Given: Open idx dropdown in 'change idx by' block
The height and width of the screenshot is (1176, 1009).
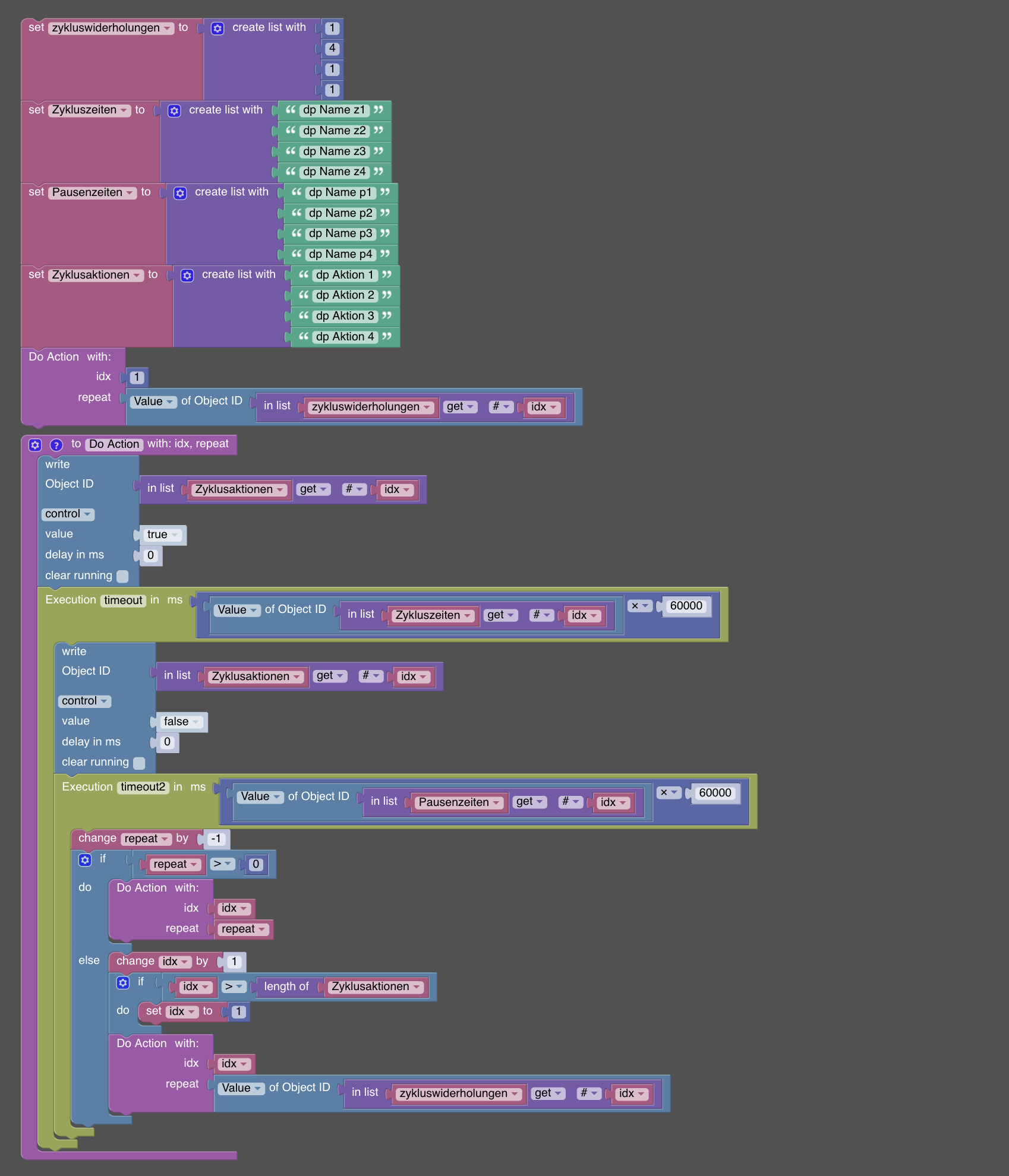Looking at the screenshot, I should click(175, 962).
